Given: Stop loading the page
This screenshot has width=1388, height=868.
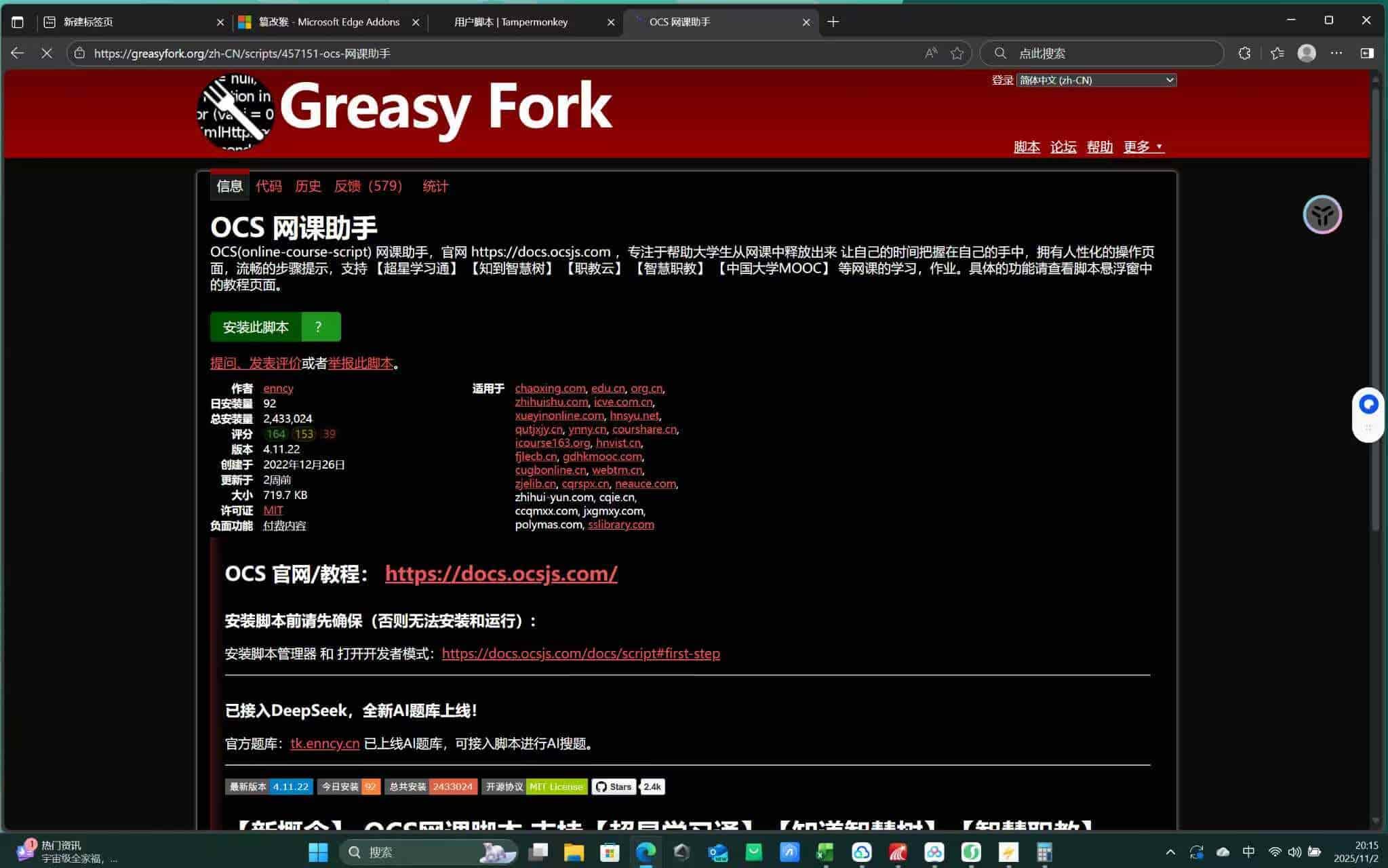Looking at the screenshot, I should pos(47,53).
